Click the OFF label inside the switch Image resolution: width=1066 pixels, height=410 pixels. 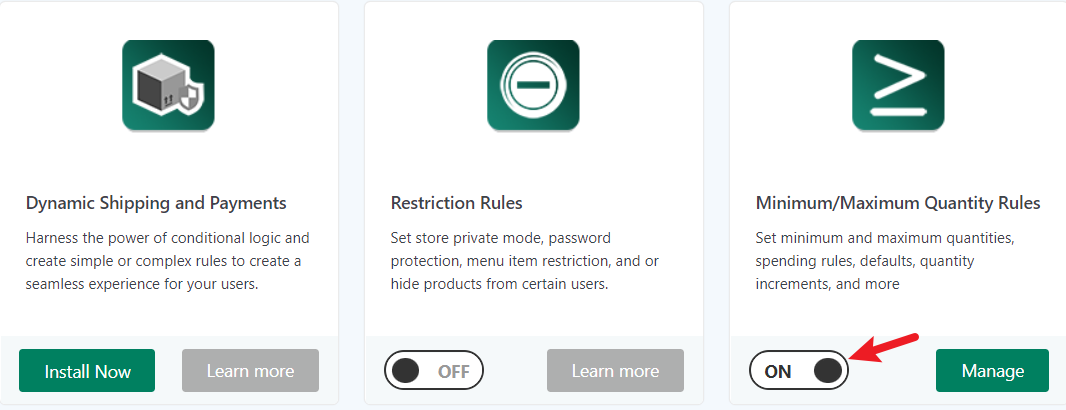coord(453,371)
